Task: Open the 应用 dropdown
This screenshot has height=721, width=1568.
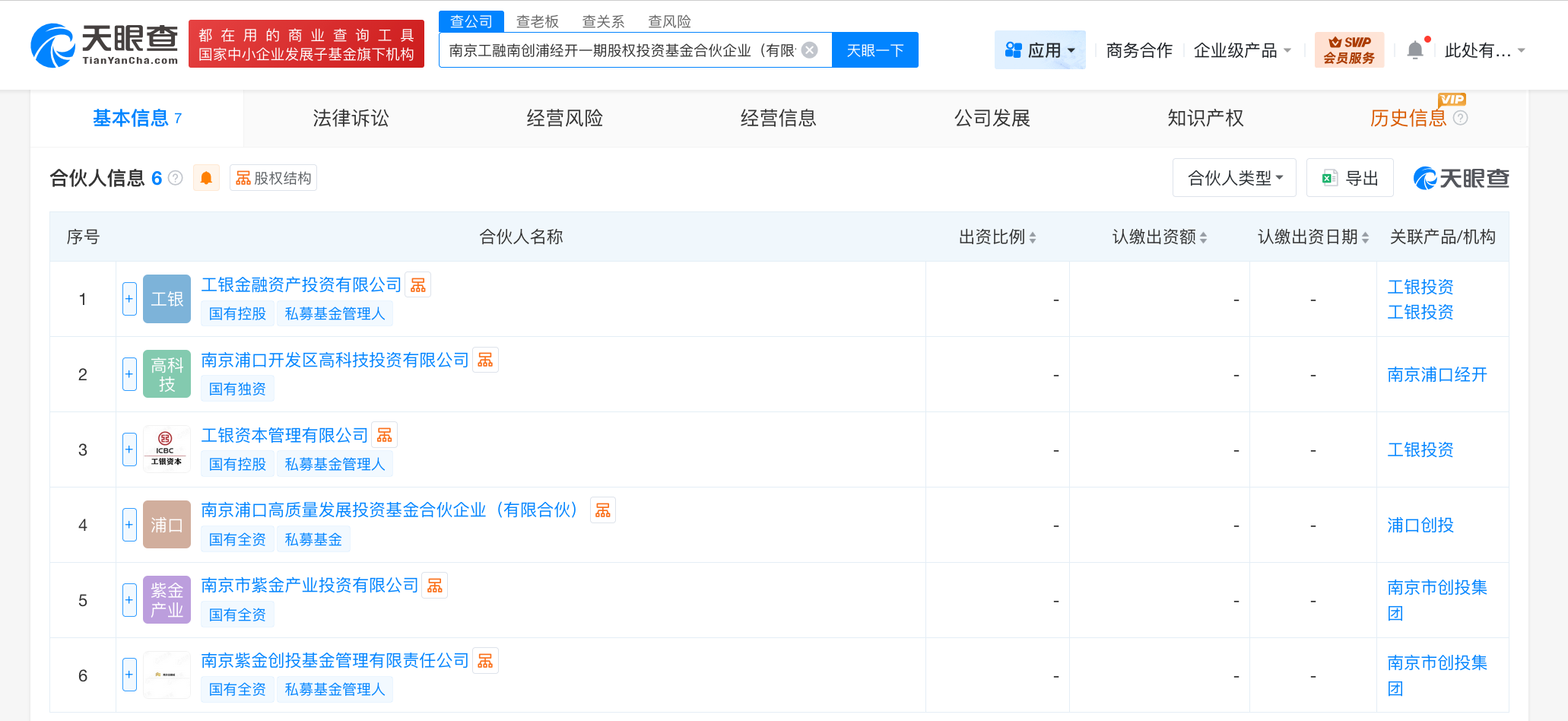Action: (1040, 49)
